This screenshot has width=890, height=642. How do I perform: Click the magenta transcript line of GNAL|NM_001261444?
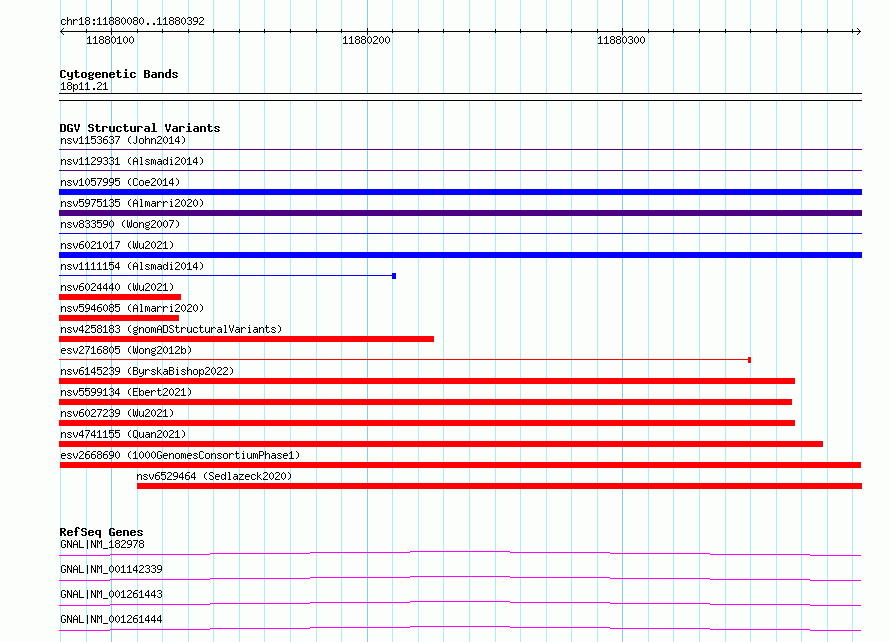point(460,628)
